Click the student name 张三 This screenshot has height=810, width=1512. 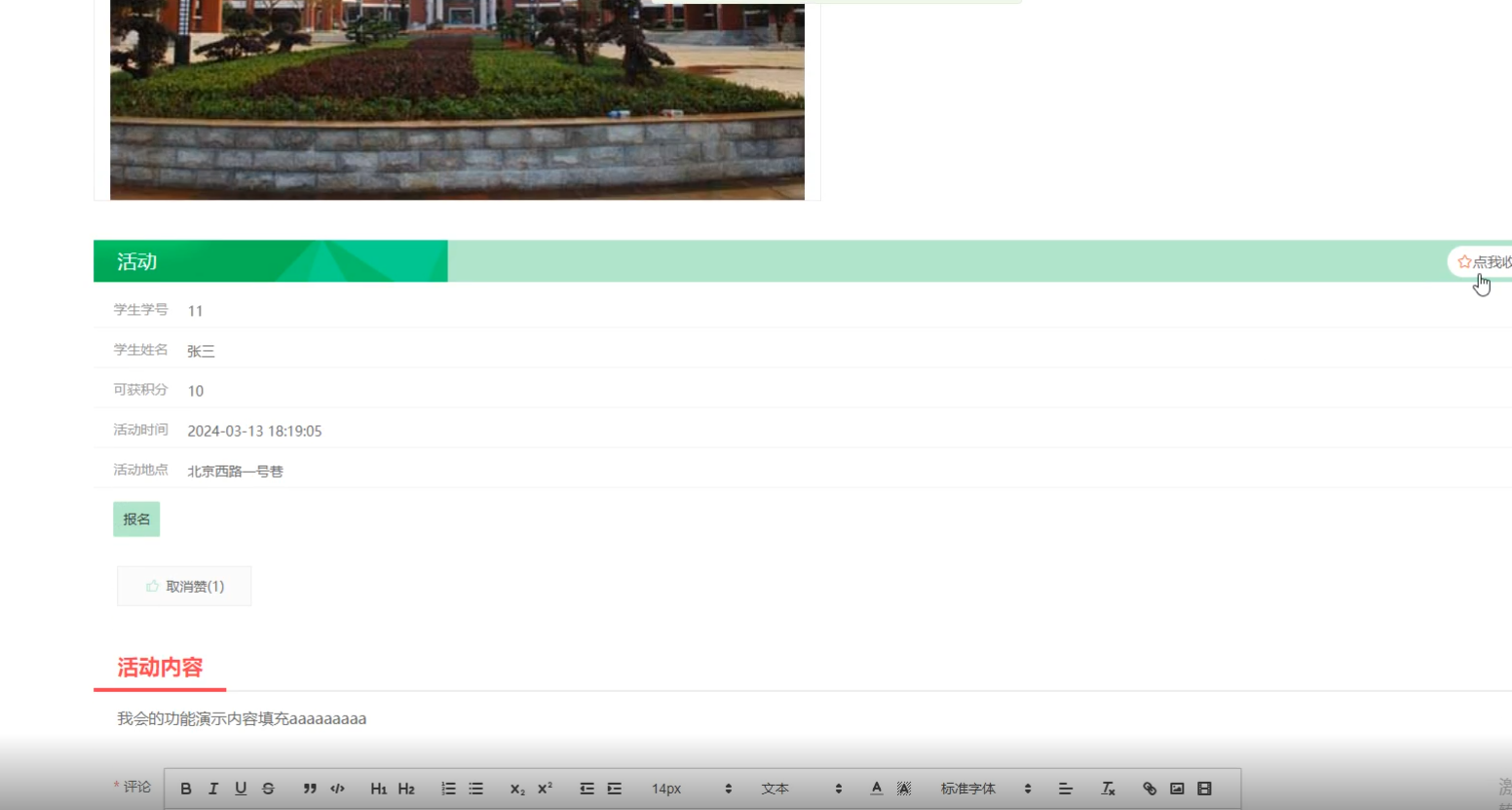[x=201, y=351]
